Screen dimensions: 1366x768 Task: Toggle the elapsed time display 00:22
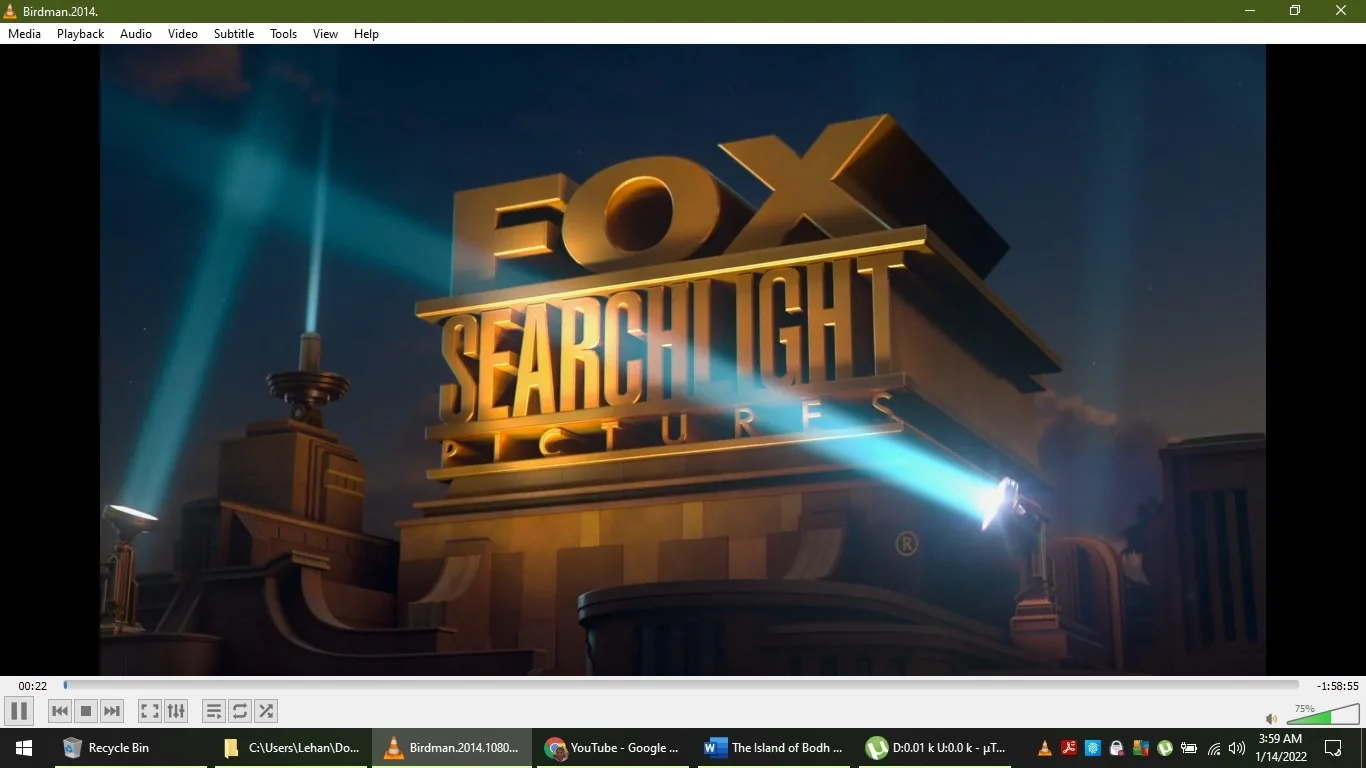[33, 686]
